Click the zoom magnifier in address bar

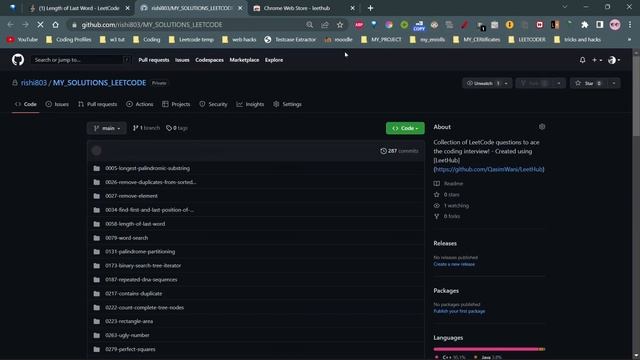click(x=310, y=25)
